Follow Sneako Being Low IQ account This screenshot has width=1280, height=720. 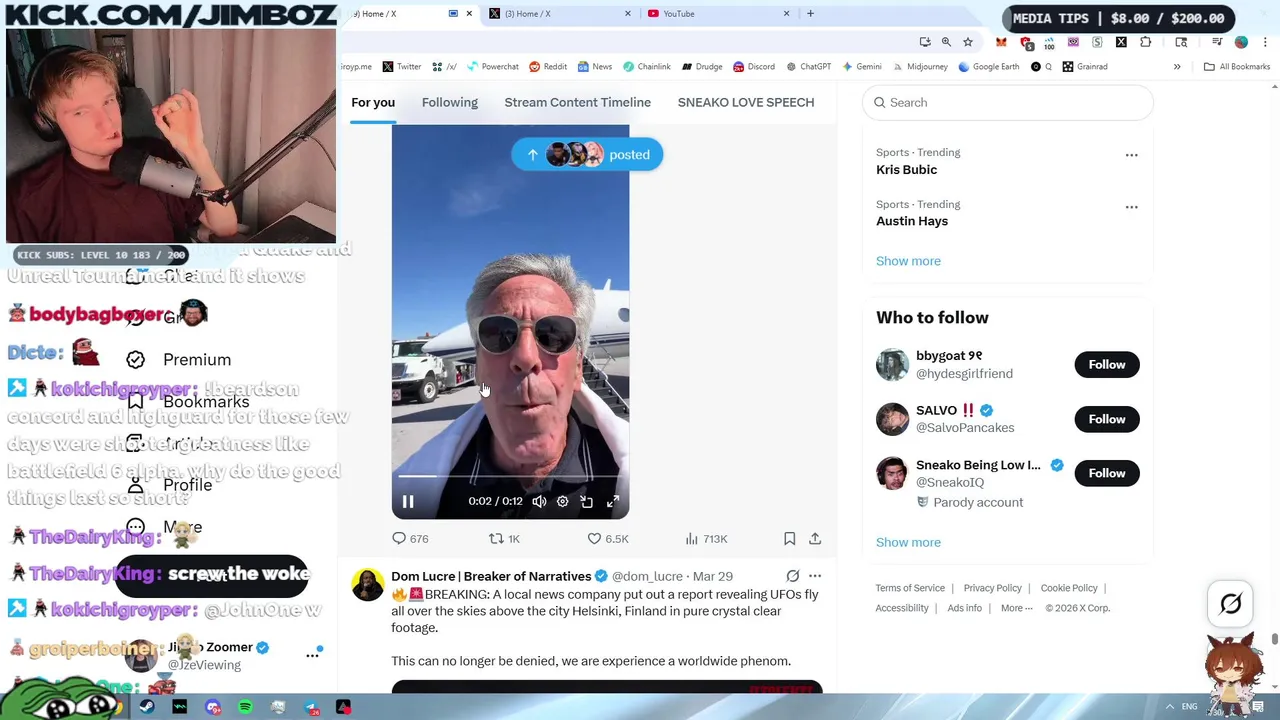point(1107,473)
